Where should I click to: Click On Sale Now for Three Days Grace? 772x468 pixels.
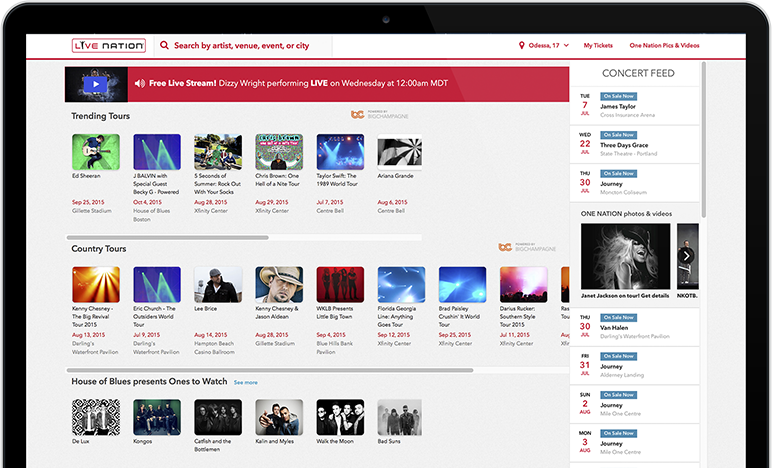coord(618,135)
